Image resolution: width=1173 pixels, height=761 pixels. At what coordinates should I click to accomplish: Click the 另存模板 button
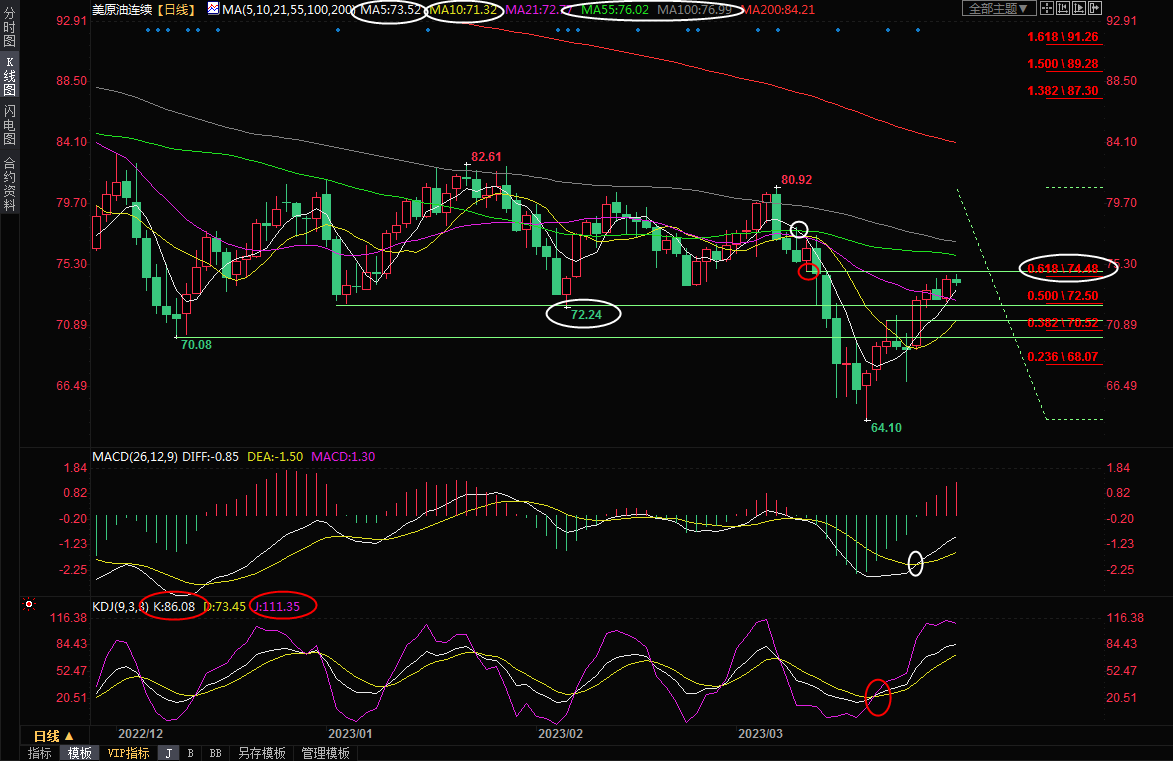point(262,753)
